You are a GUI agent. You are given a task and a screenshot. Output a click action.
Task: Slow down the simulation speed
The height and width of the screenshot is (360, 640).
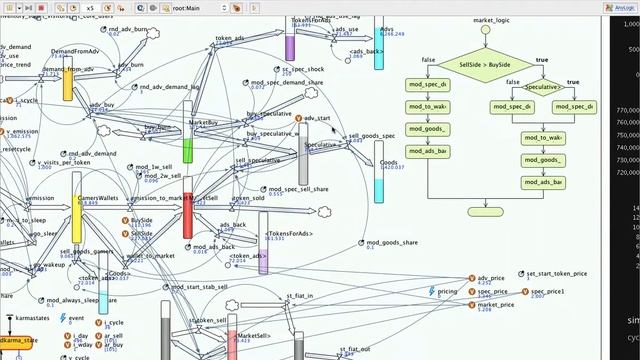[60, 8]
